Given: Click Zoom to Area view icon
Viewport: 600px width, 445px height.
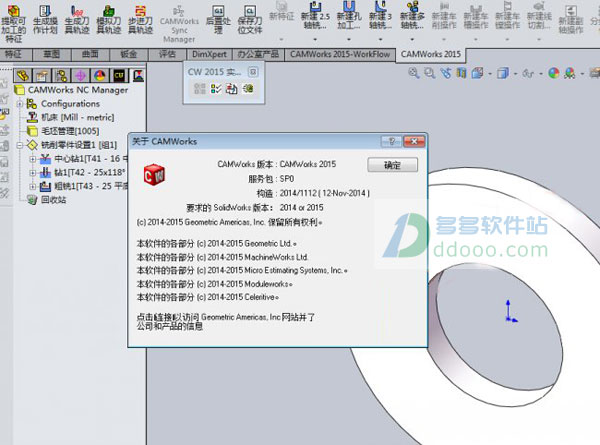Looking at the screenshot, I should coord(430,73).
